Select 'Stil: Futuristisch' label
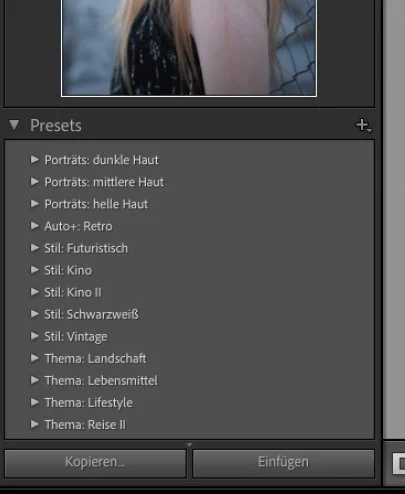405x494 pixels. 86,248
